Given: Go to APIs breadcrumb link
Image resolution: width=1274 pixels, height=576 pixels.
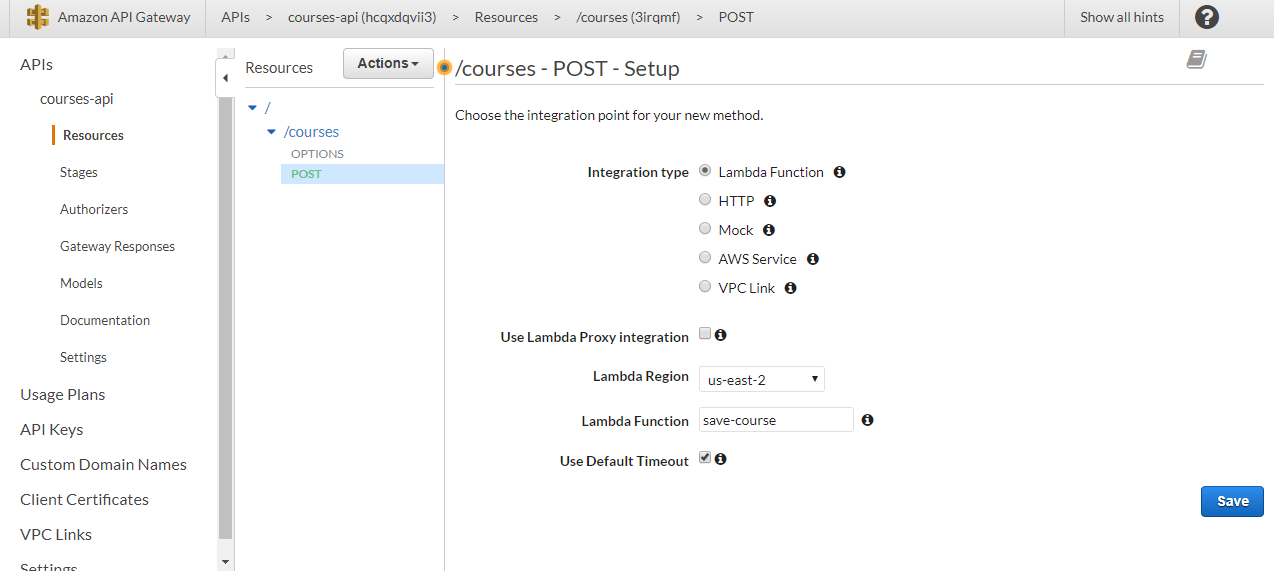Looking at the screenshot, I should [236, 17].
